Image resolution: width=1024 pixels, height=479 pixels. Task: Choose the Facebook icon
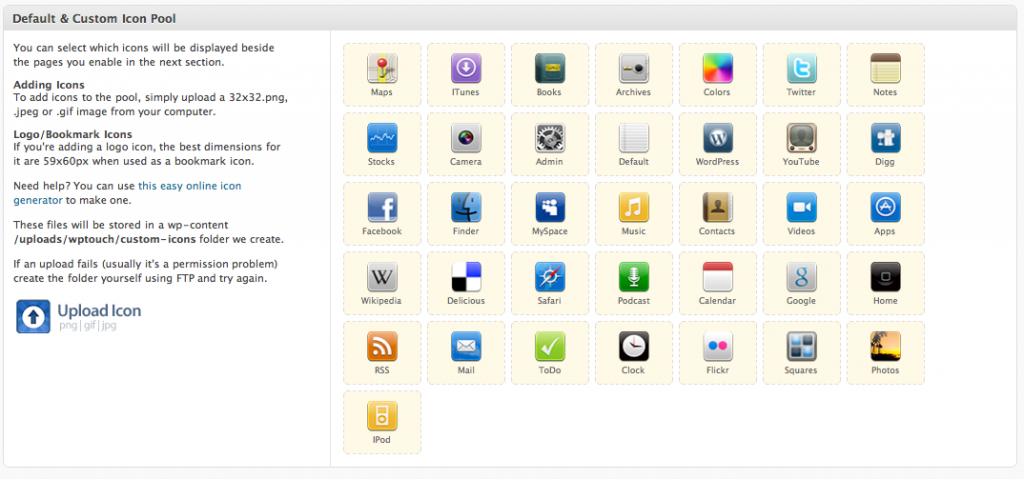[x=382, y=208]
